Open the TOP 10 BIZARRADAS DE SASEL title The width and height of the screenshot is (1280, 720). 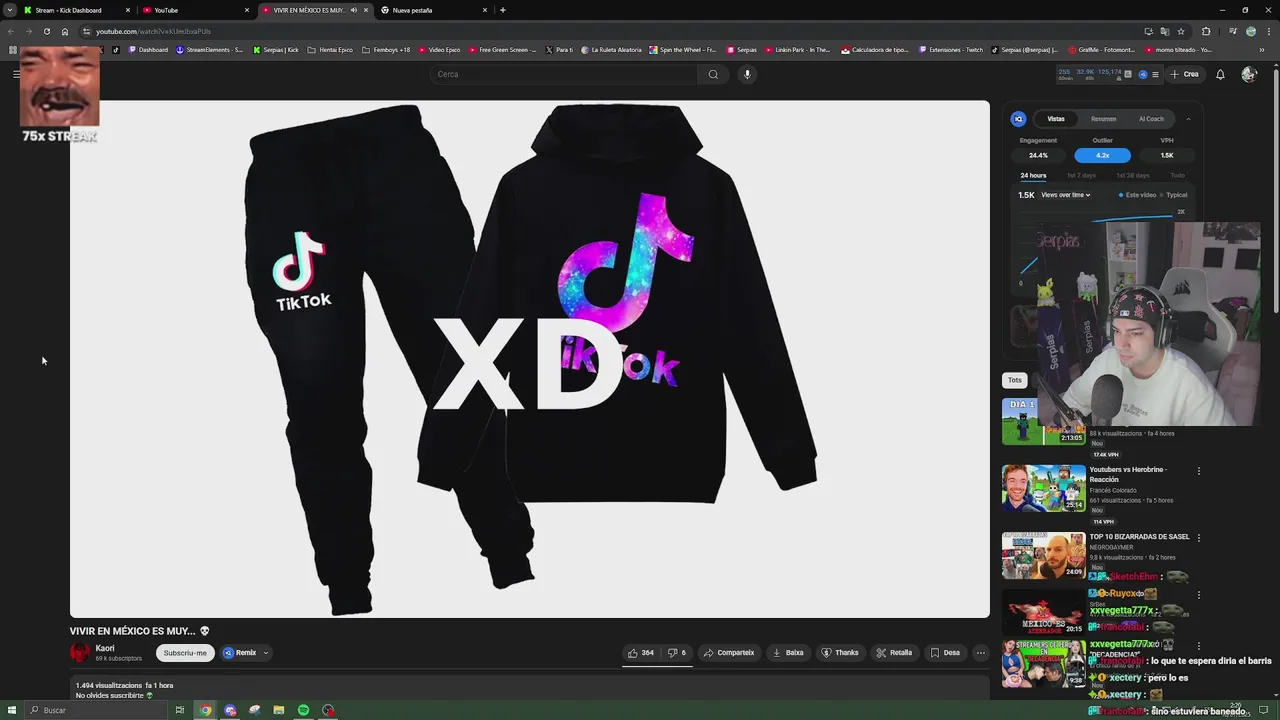pos(1139,537)
